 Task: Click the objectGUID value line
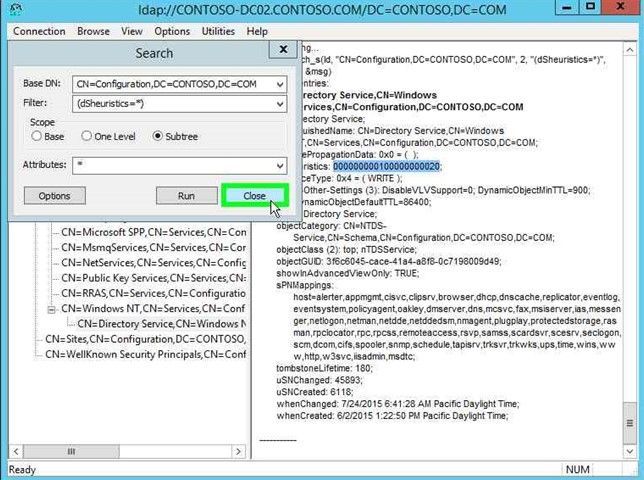389,262
